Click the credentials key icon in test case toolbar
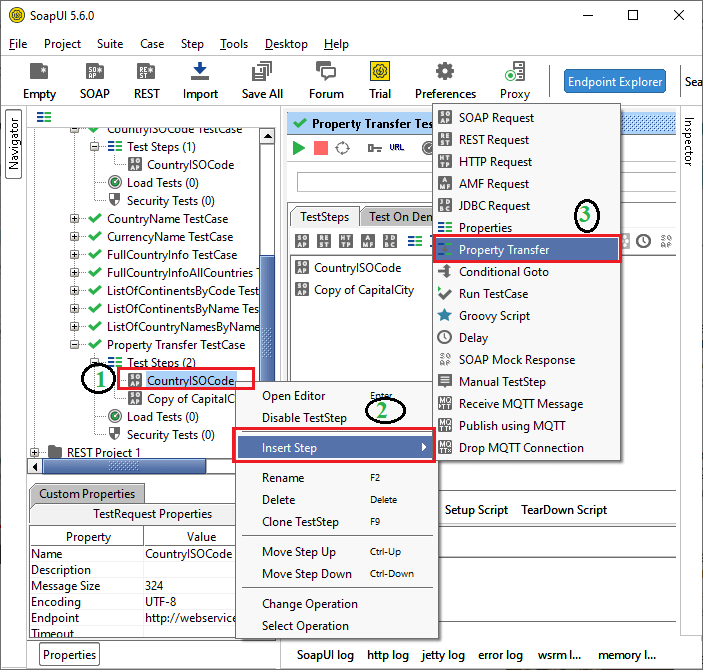 point(374,148)
